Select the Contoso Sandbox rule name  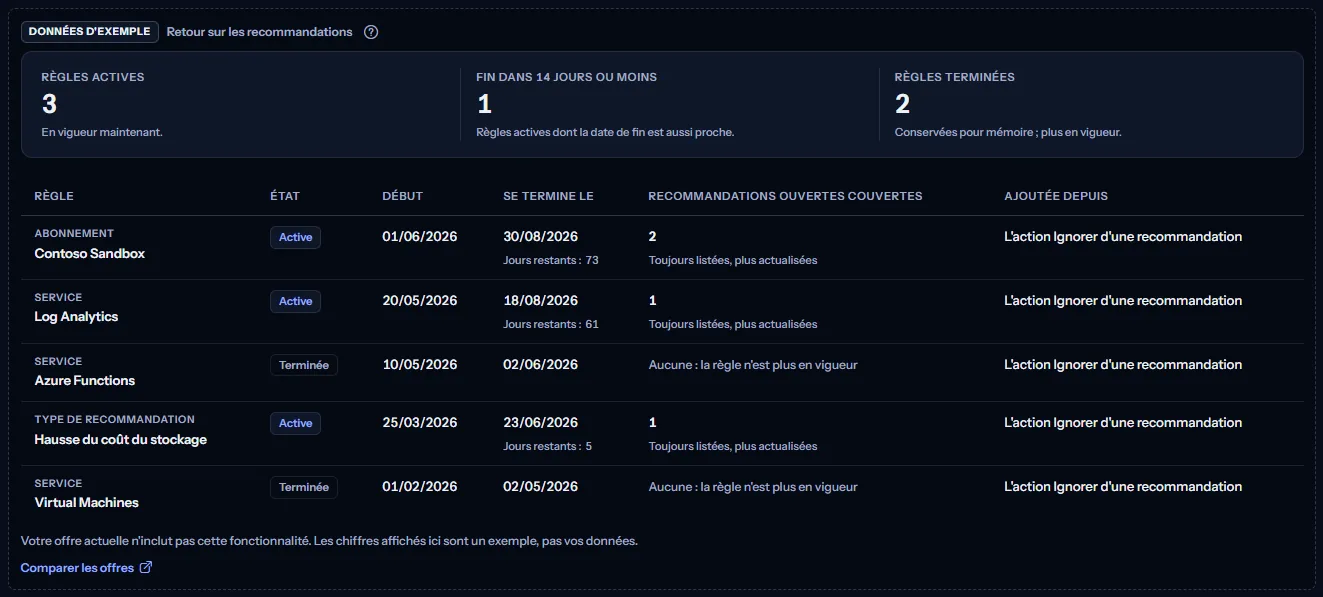pos(90,254)
